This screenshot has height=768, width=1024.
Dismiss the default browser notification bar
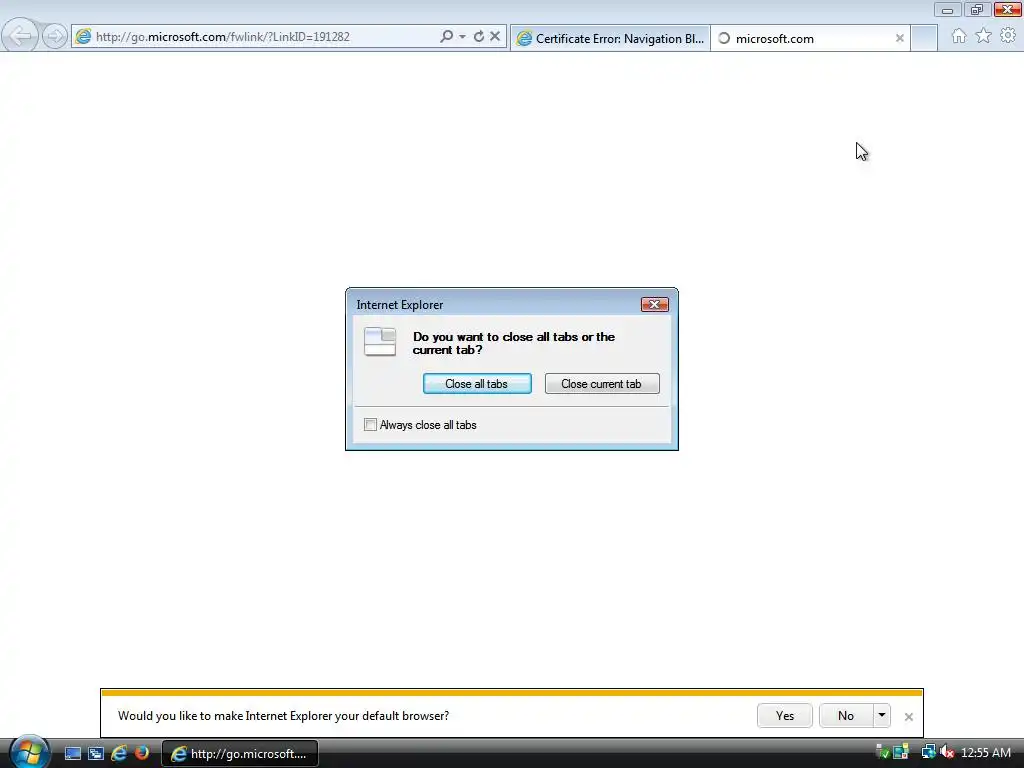coord(908,716)
